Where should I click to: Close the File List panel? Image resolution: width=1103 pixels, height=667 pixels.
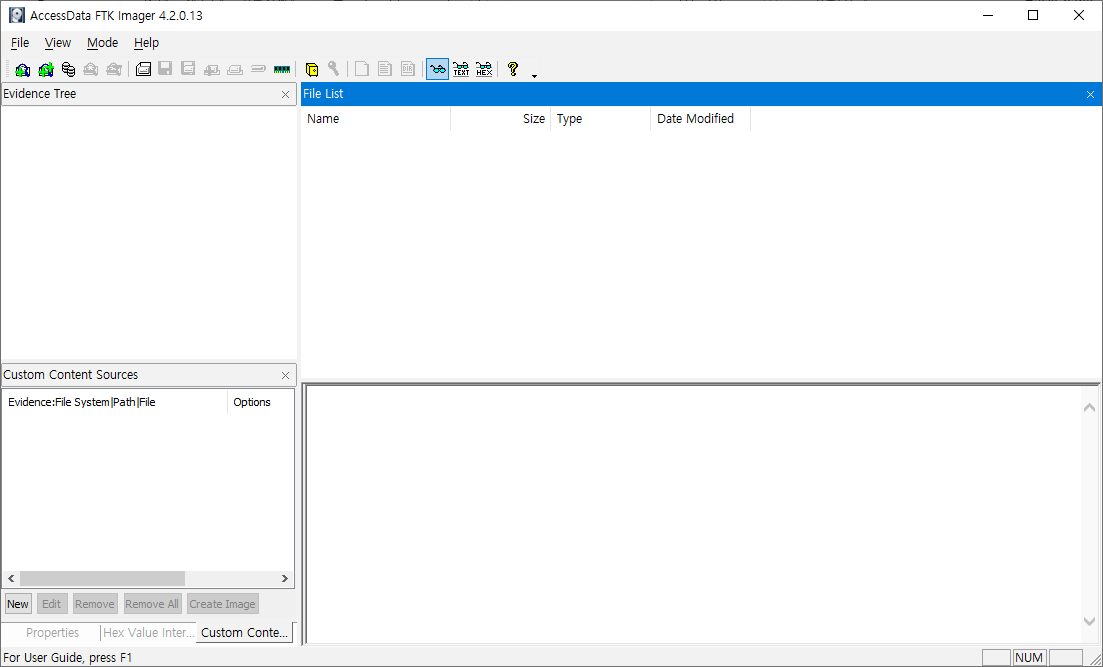tap(1090, 94)
